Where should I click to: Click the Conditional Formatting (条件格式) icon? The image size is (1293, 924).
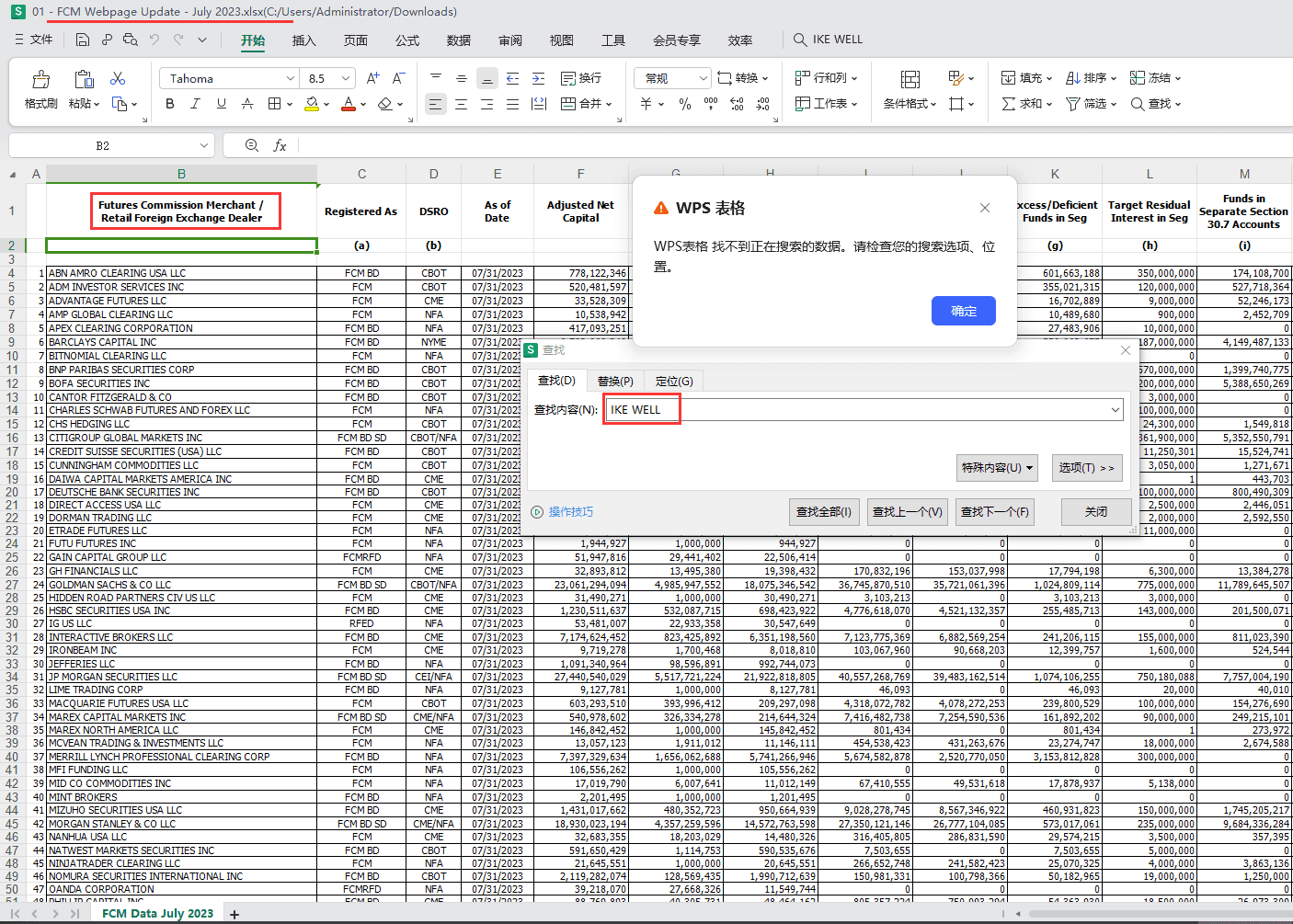click(910, 79)
